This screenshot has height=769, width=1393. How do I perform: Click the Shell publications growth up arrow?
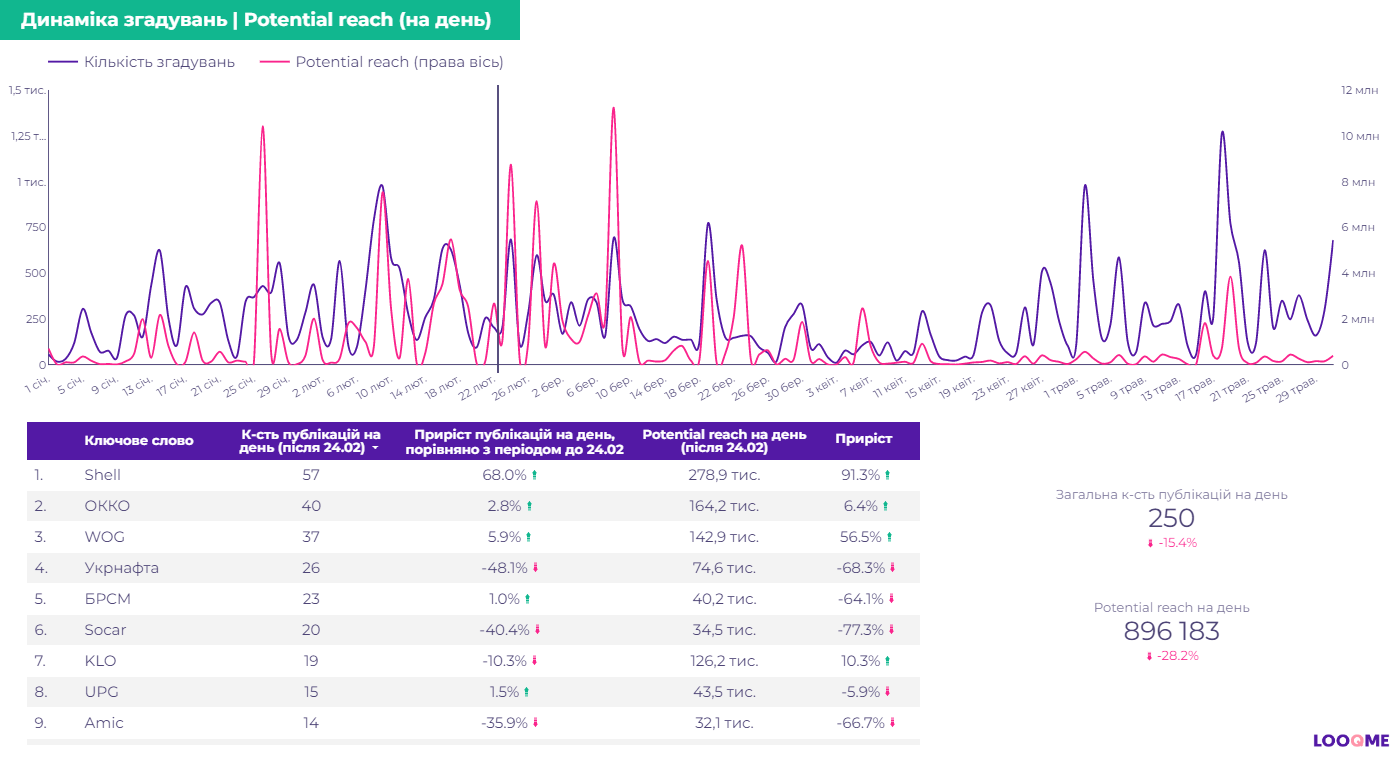[534, 475]
